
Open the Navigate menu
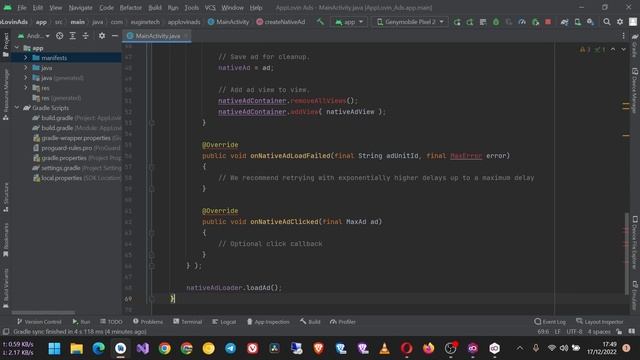[x=80, y=8]
